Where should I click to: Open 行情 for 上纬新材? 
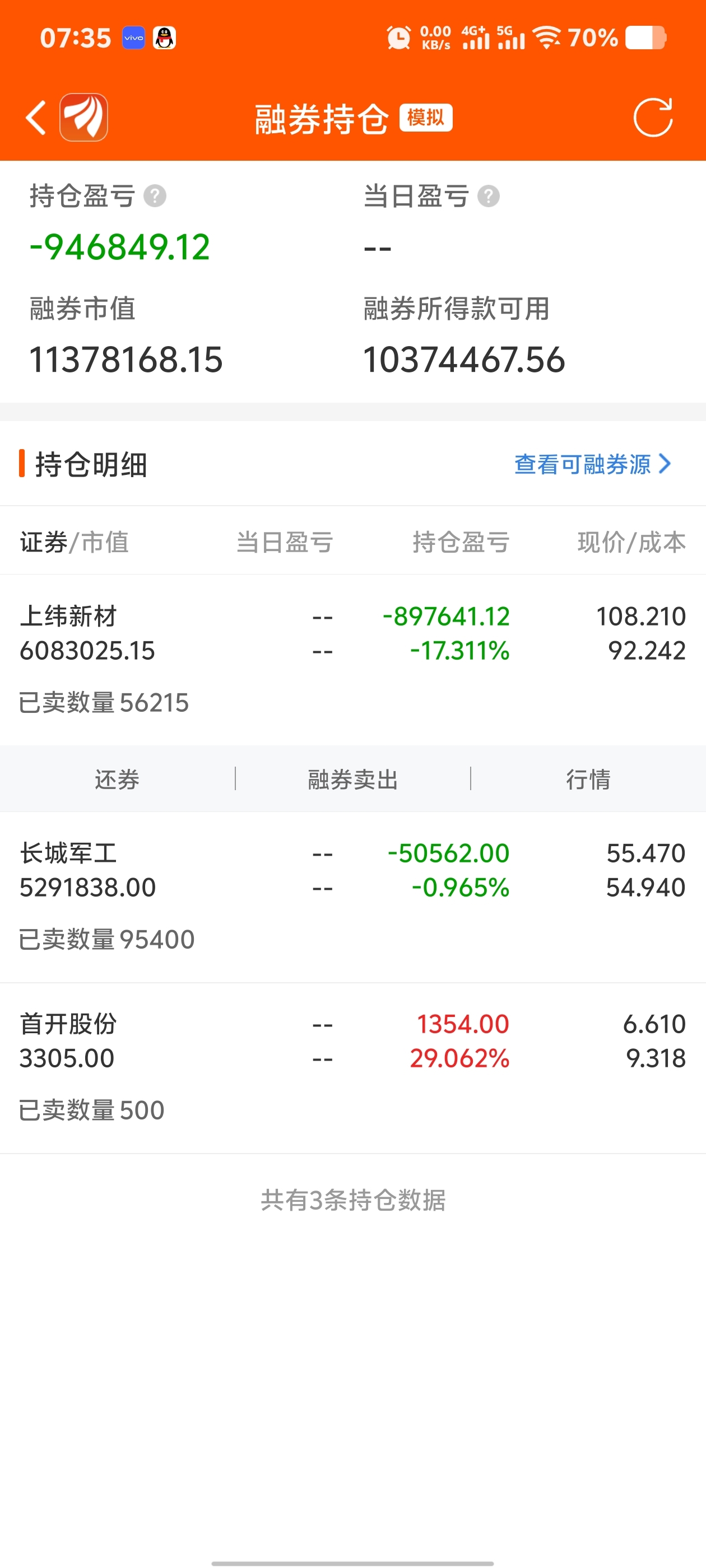click(588, 779)
